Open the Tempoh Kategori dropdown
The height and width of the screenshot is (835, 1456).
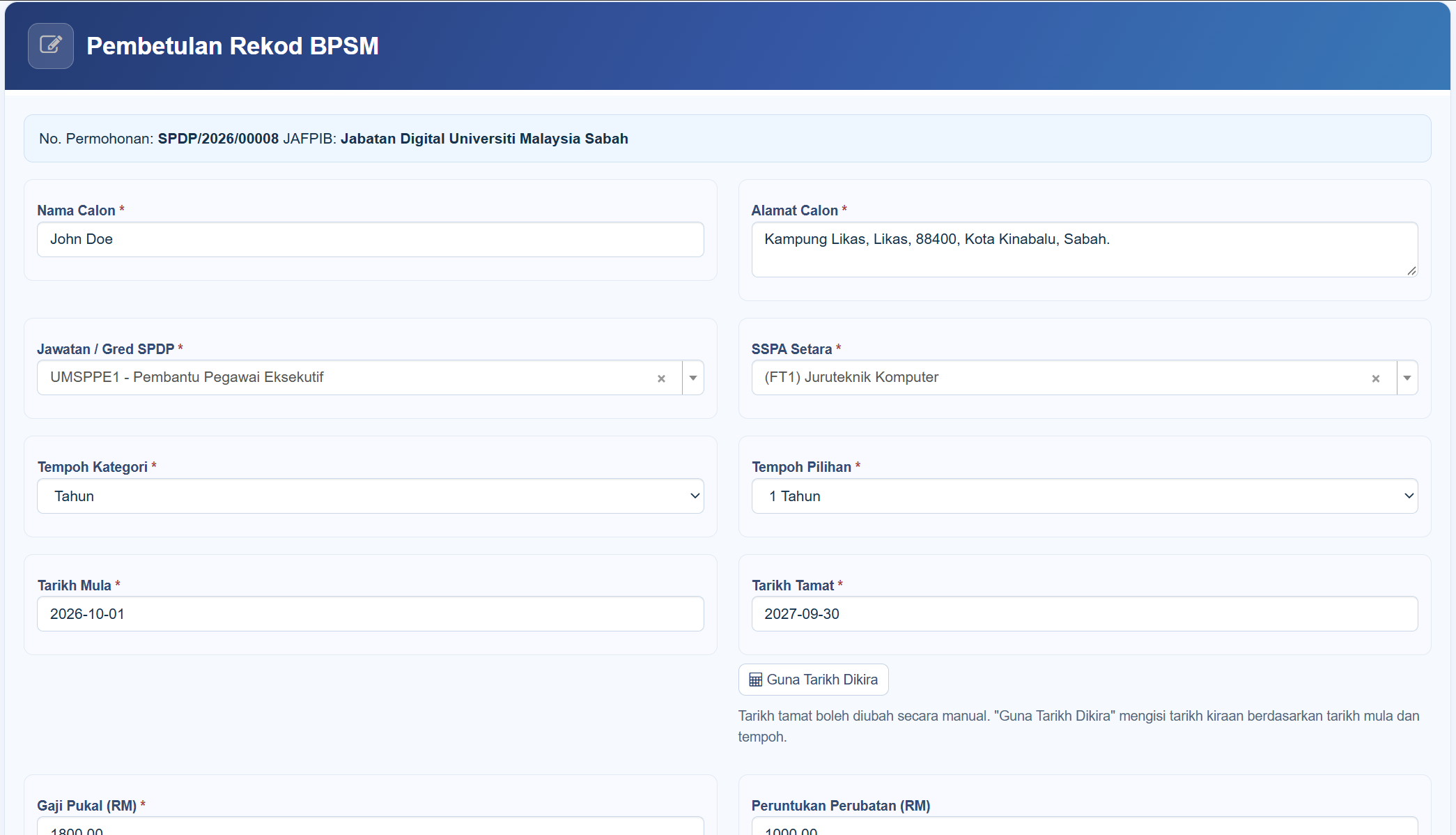pyautogui.click(x=371, y=496)
